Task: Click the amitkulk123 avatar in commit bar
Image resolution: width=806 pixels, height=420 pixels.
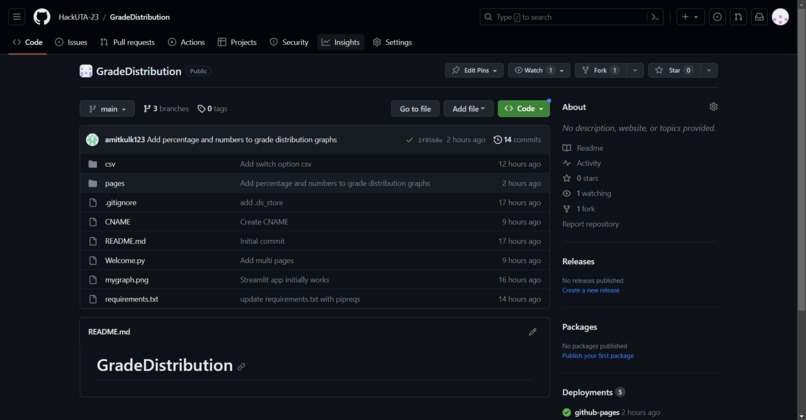Action: [93, 140]
